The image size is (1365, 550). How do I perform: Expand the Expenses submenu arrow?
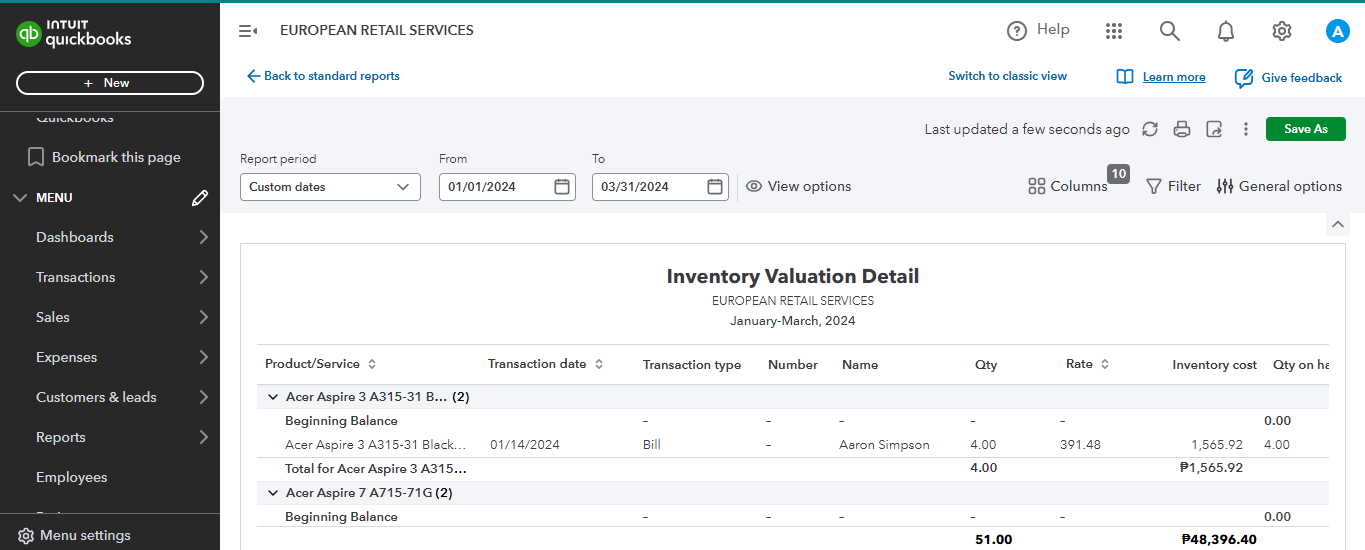pos(203,357)
